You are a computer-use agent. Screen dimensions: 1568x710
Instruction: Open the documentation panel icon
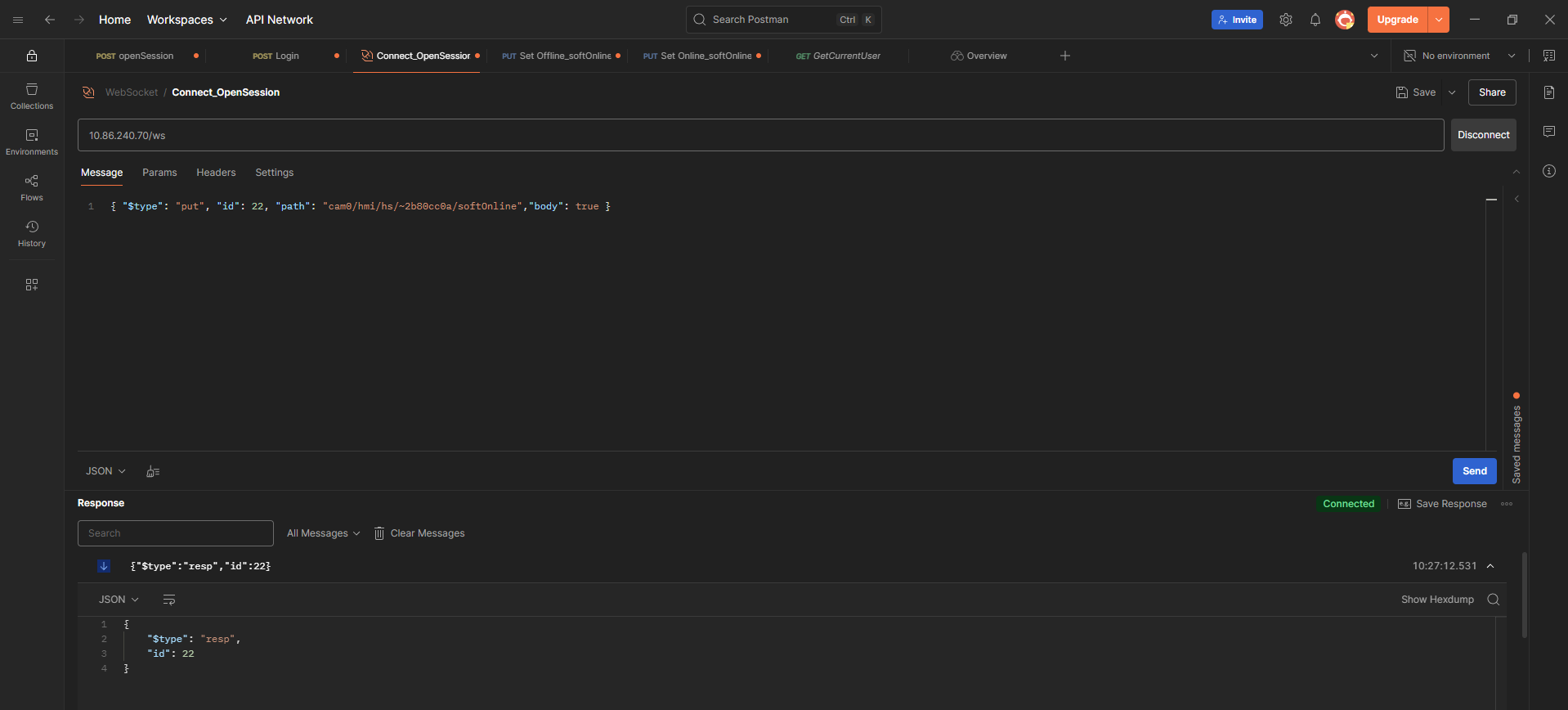coord(1549,92)
